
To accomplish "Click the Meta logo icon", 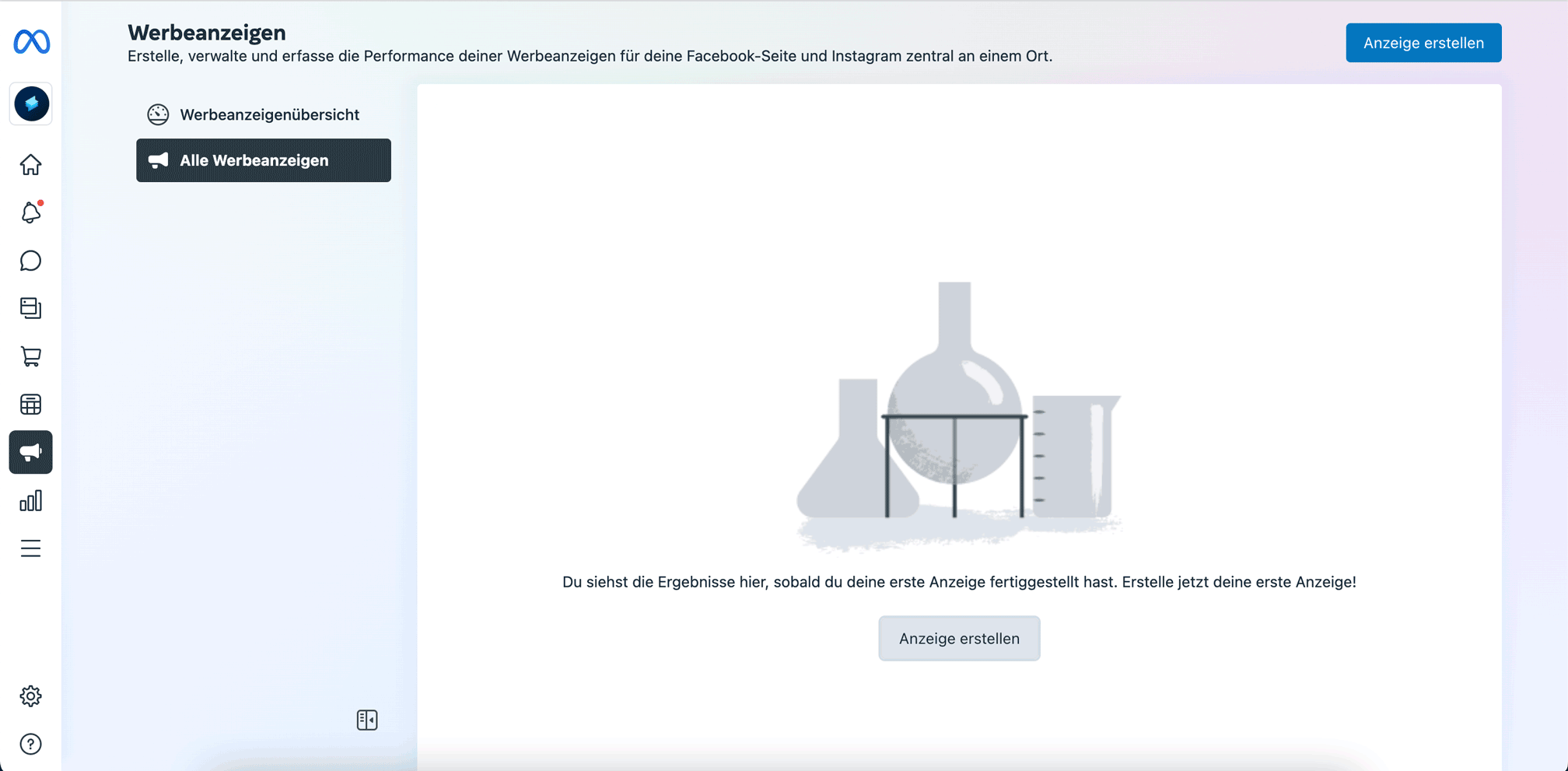I will tap(31, 42).
